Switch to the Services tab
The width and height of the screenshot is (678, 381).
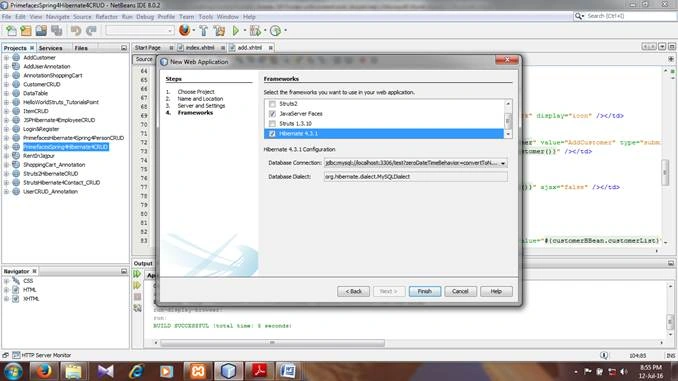50,48
